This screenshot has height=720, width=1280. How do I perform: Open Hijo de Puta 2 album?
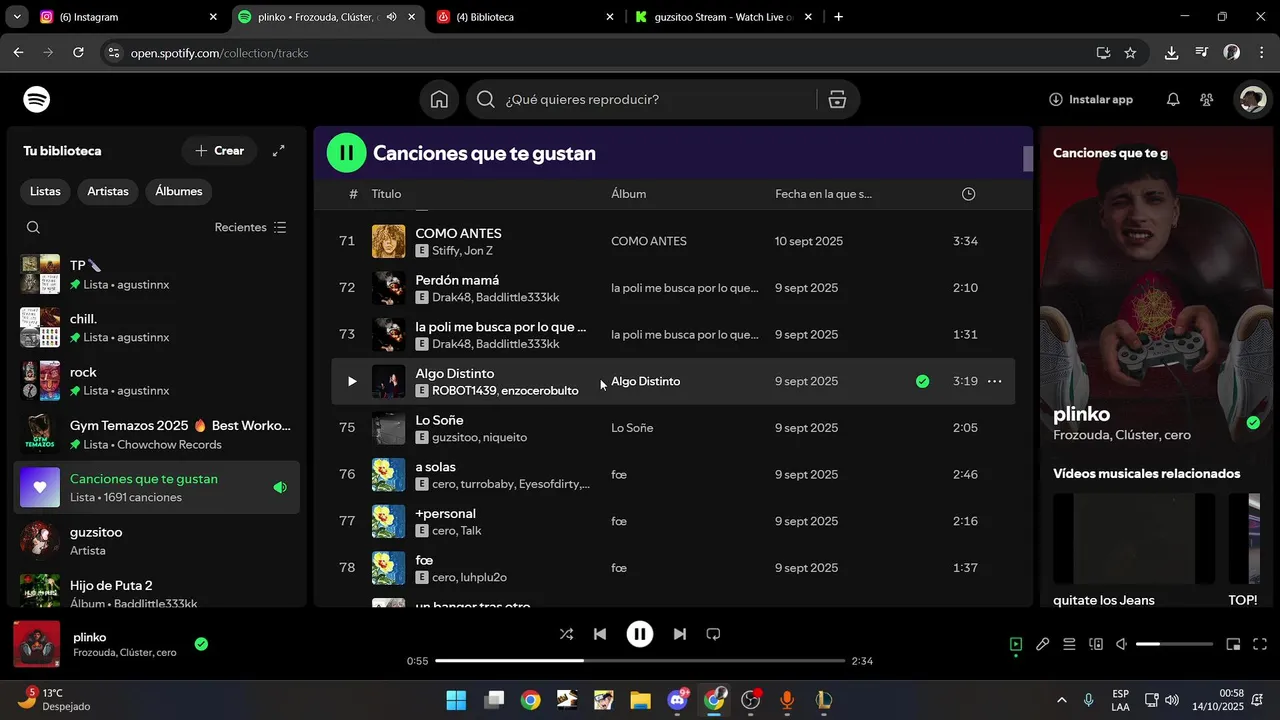pyautogui.click(x=157, y=590)
